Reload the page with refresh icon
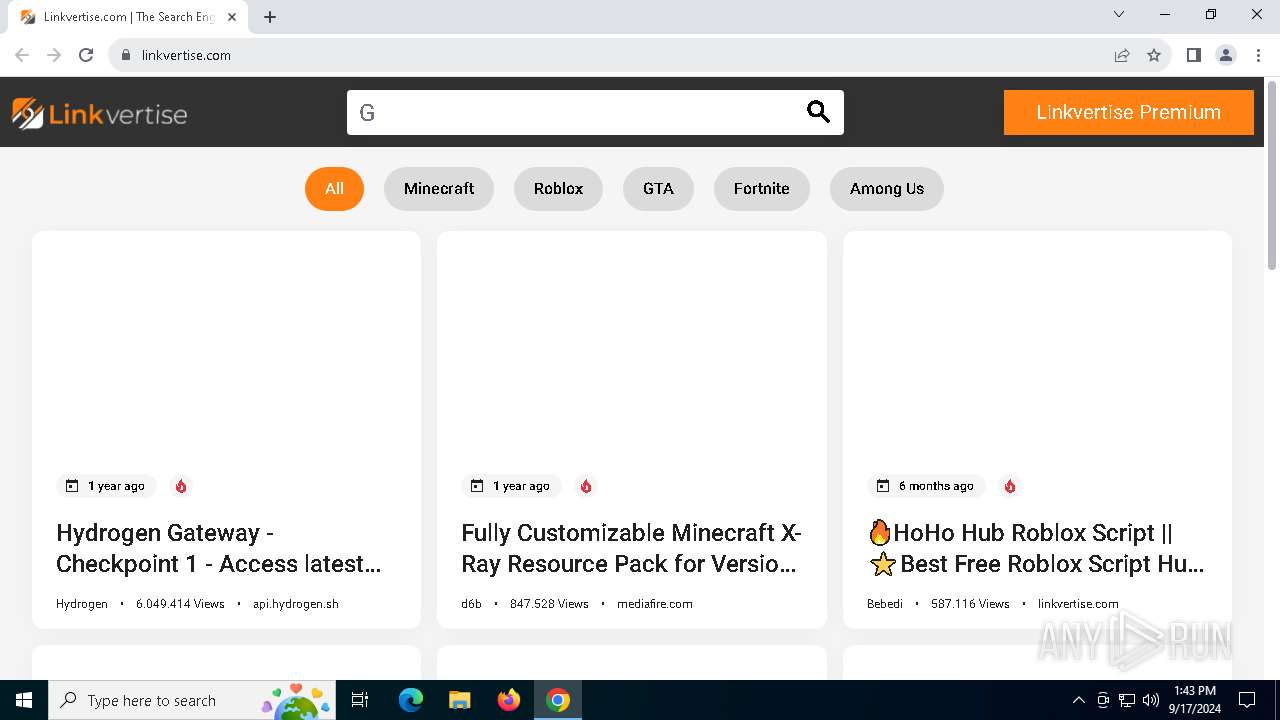Screen dimensions: 1280x720 (x=86, y=55)
